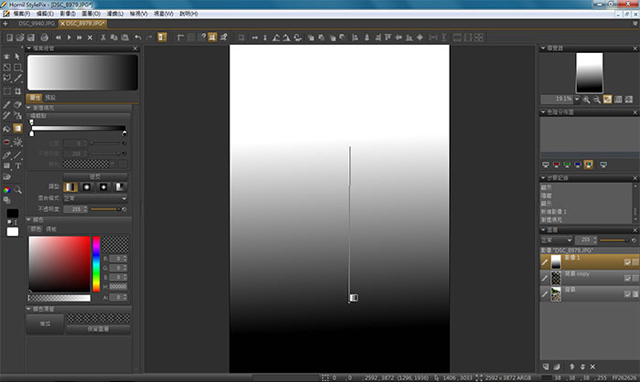
Task: Select the Zoom magnifier tool
Action: pos(18,190)
